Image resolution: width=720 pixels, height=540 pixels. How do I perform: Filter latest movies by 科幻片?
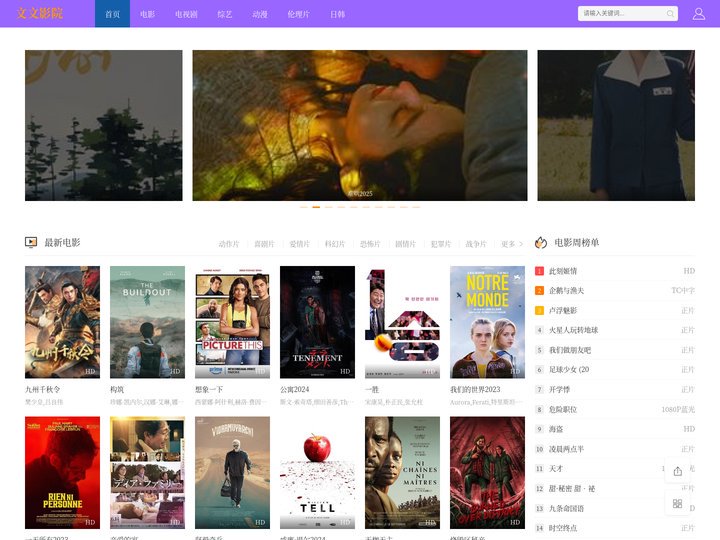point(335,244)
